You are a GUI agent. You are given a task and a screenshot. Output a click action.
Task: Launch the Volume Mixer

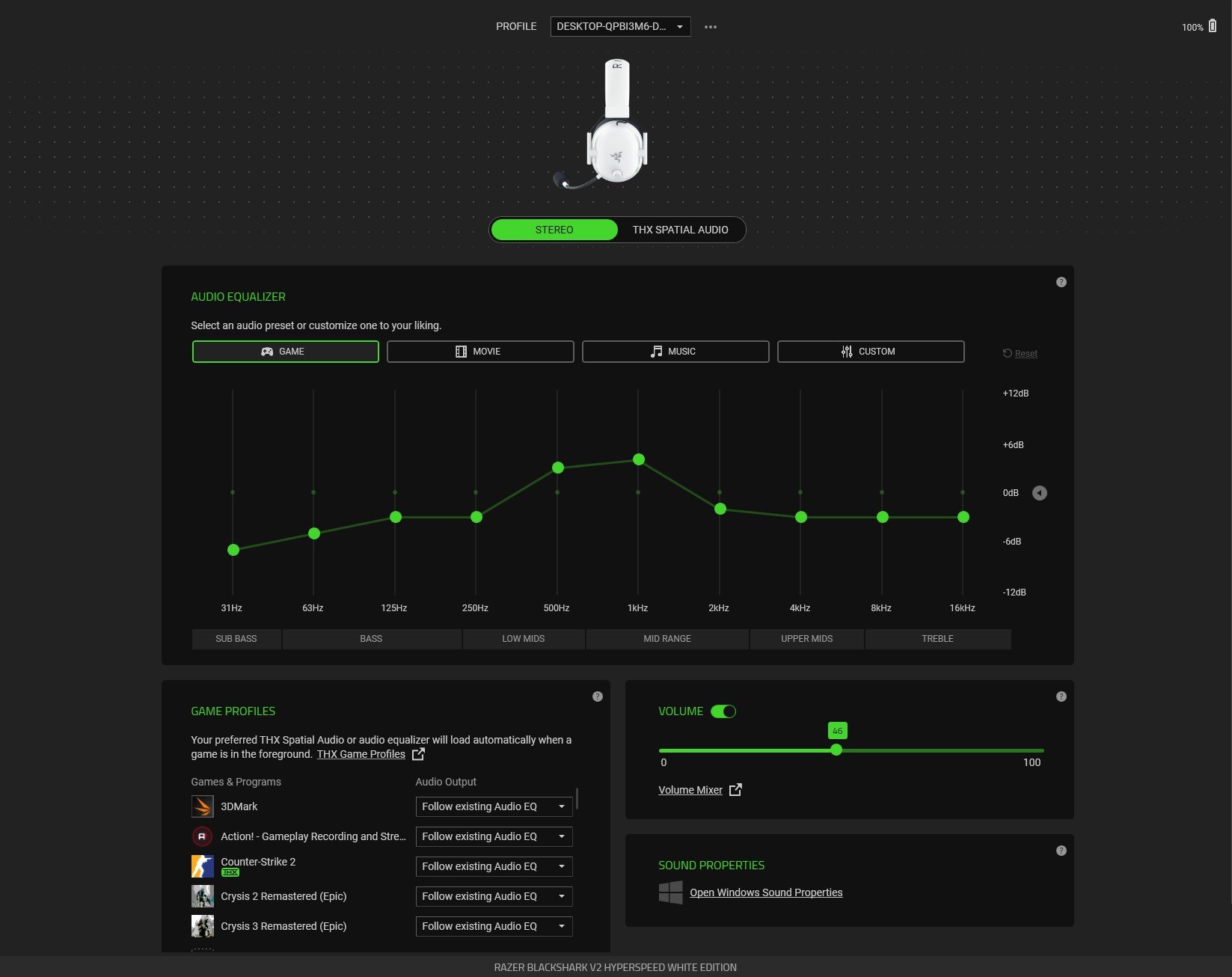coord(690,789)
